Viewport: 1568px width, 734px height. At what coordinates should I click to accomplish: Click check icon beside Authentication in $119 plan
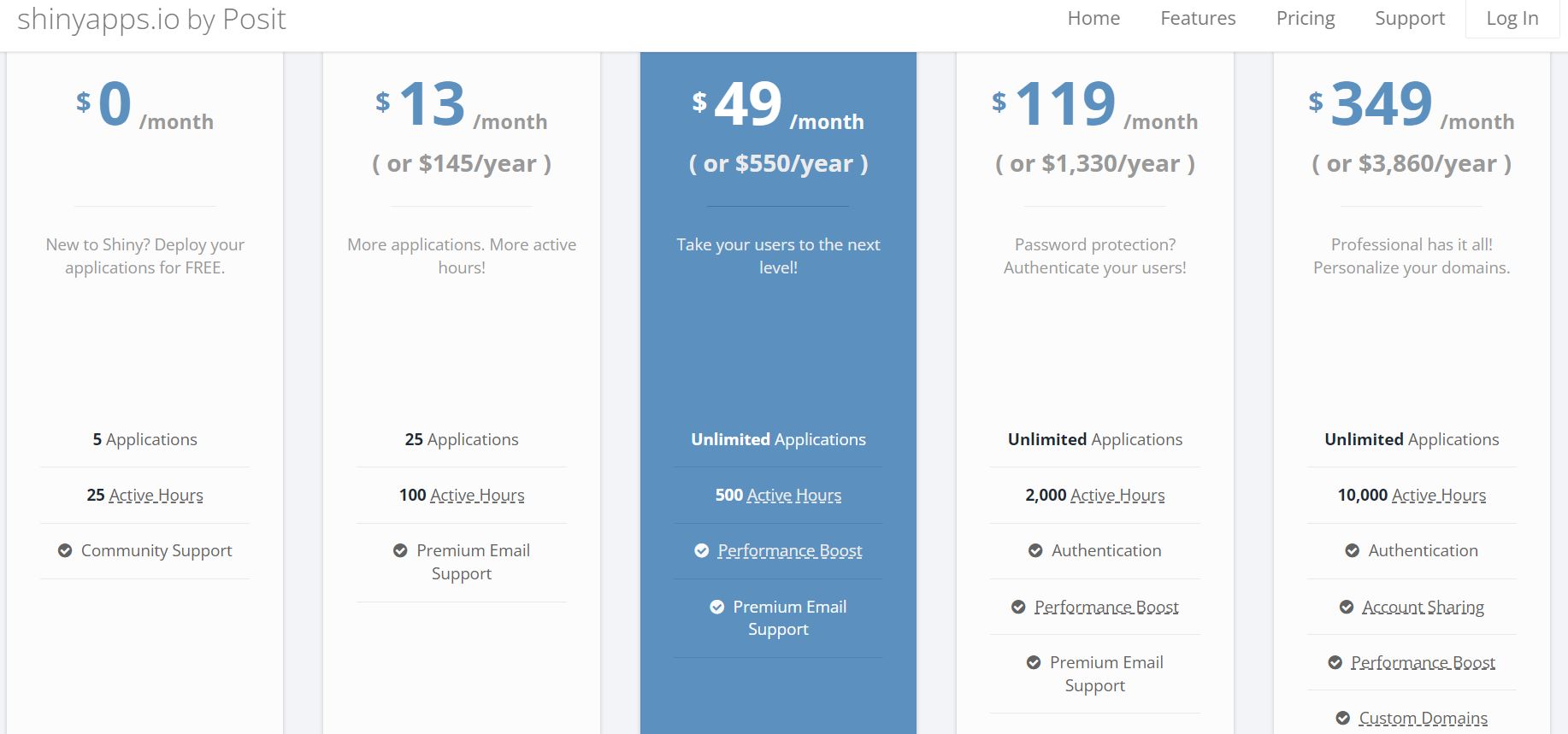point(1035,551)
